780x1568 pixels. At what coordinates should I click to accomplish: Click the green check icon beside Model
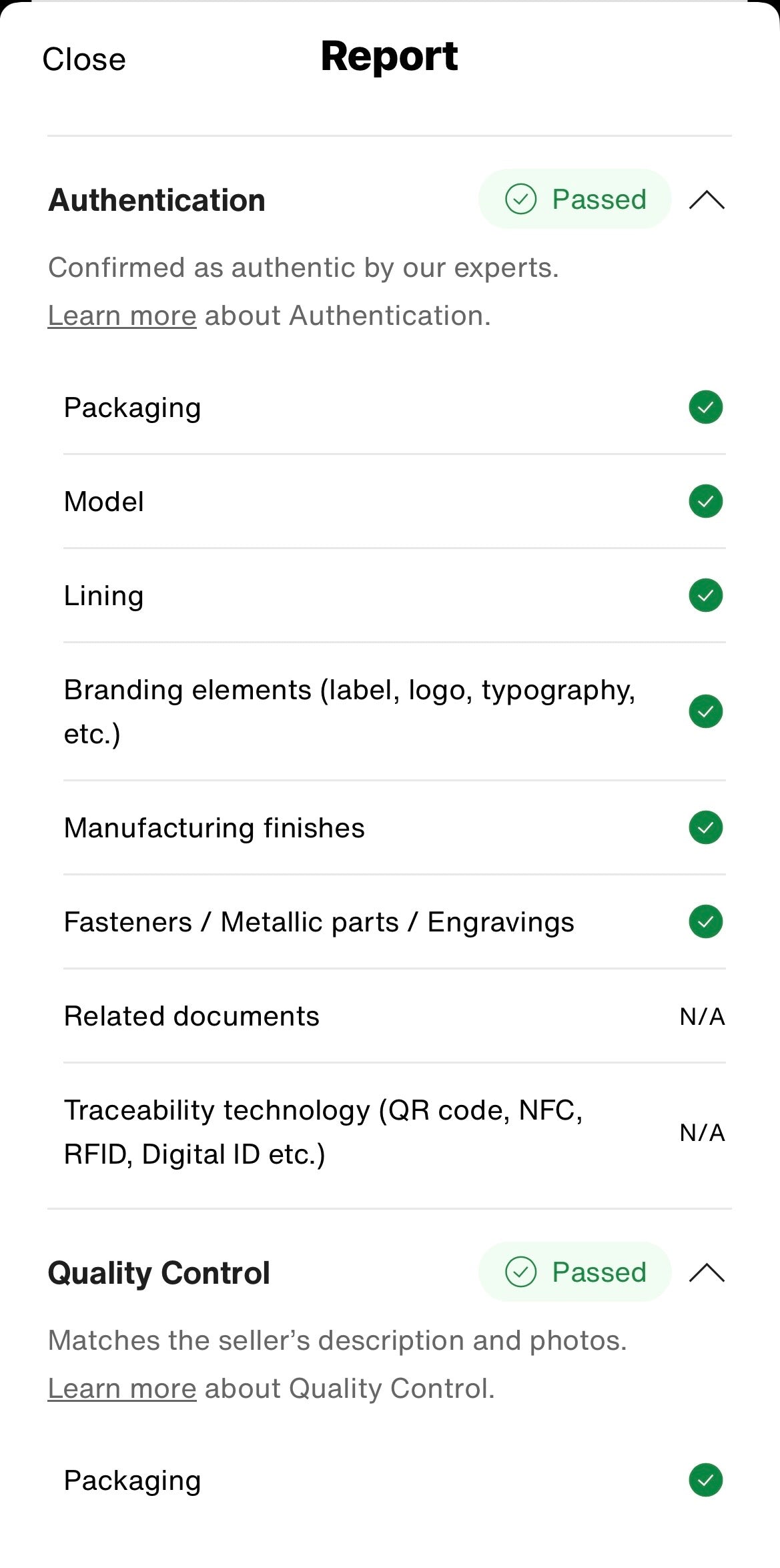point(705,501)
